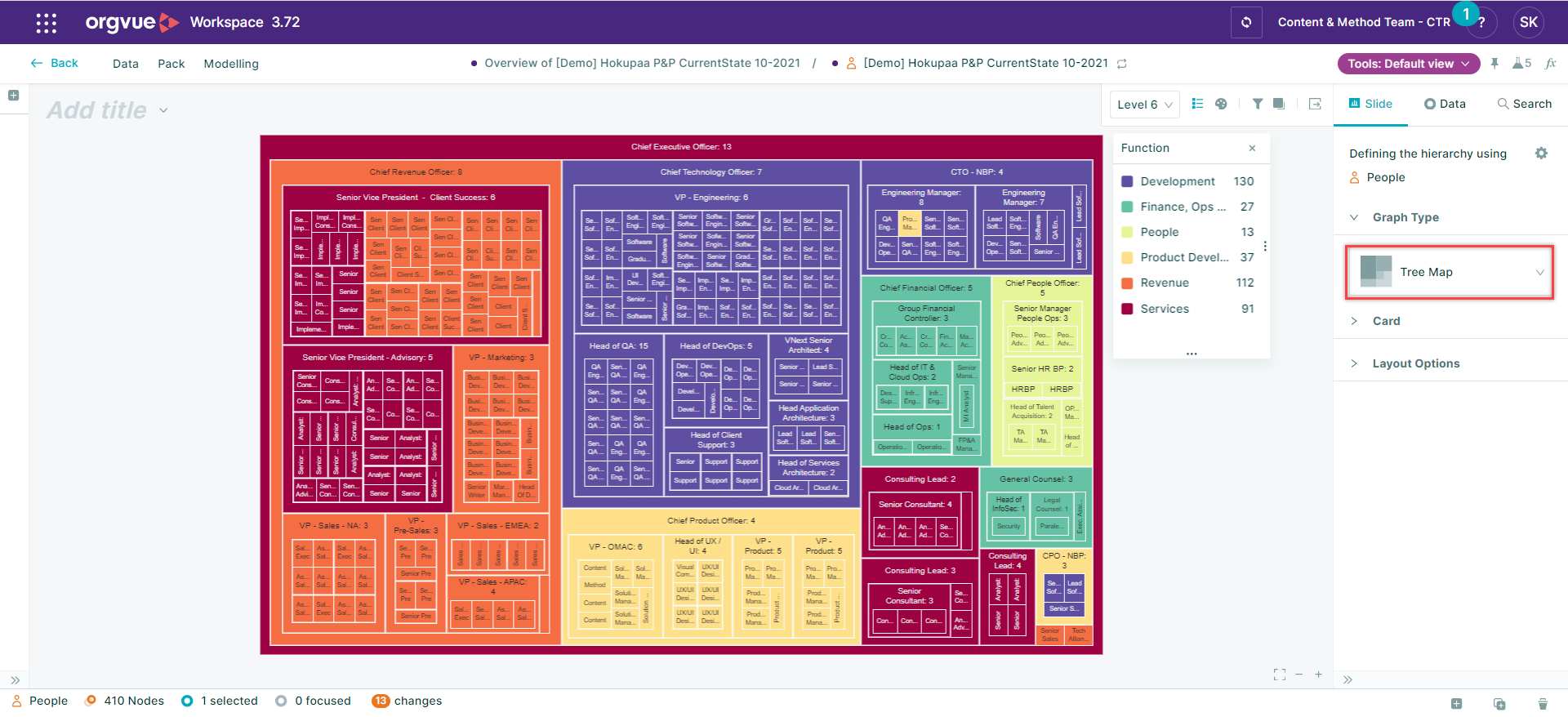1568x717 pixels.
Task: Open the 13 changes indicator
Action: [407, 701]
